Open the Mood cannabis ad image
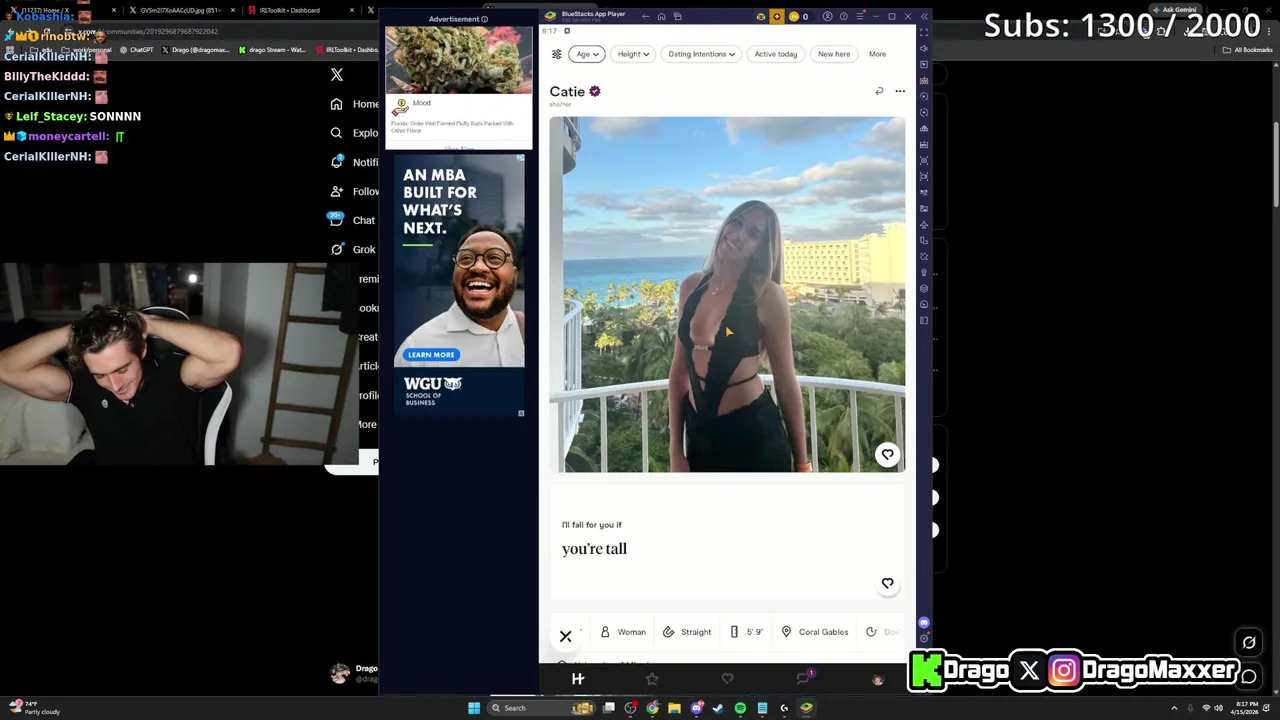 click(459, 60)
